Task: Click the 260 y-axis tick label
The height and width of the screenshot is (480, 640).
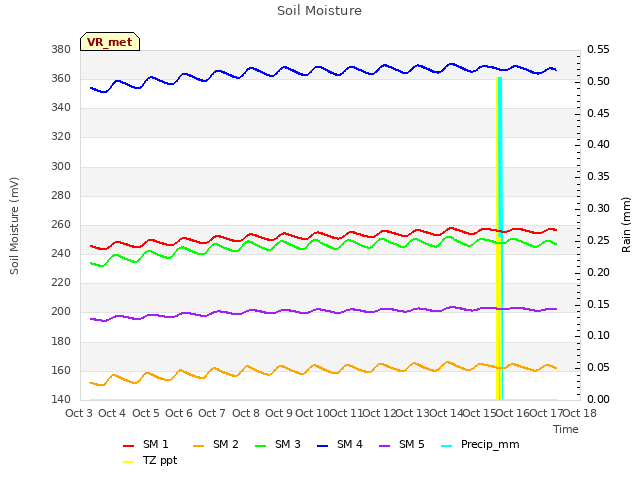Action: (x=61, y=224)
